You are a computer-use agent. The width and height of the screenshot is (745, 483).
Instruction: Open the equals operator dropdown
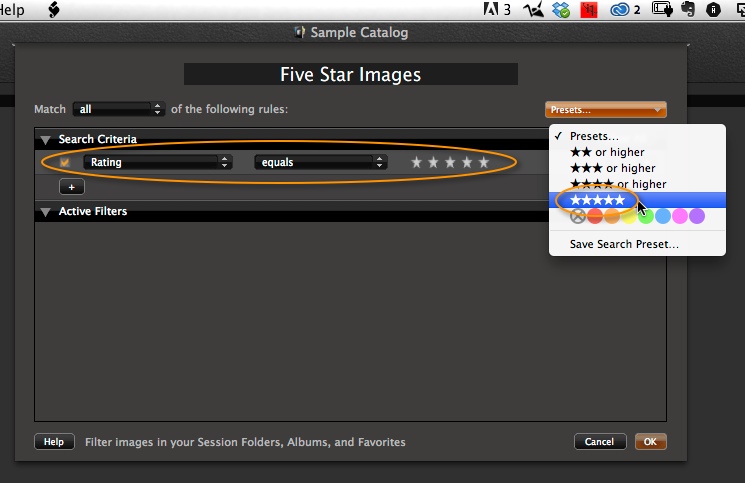[x=321, y=162]
